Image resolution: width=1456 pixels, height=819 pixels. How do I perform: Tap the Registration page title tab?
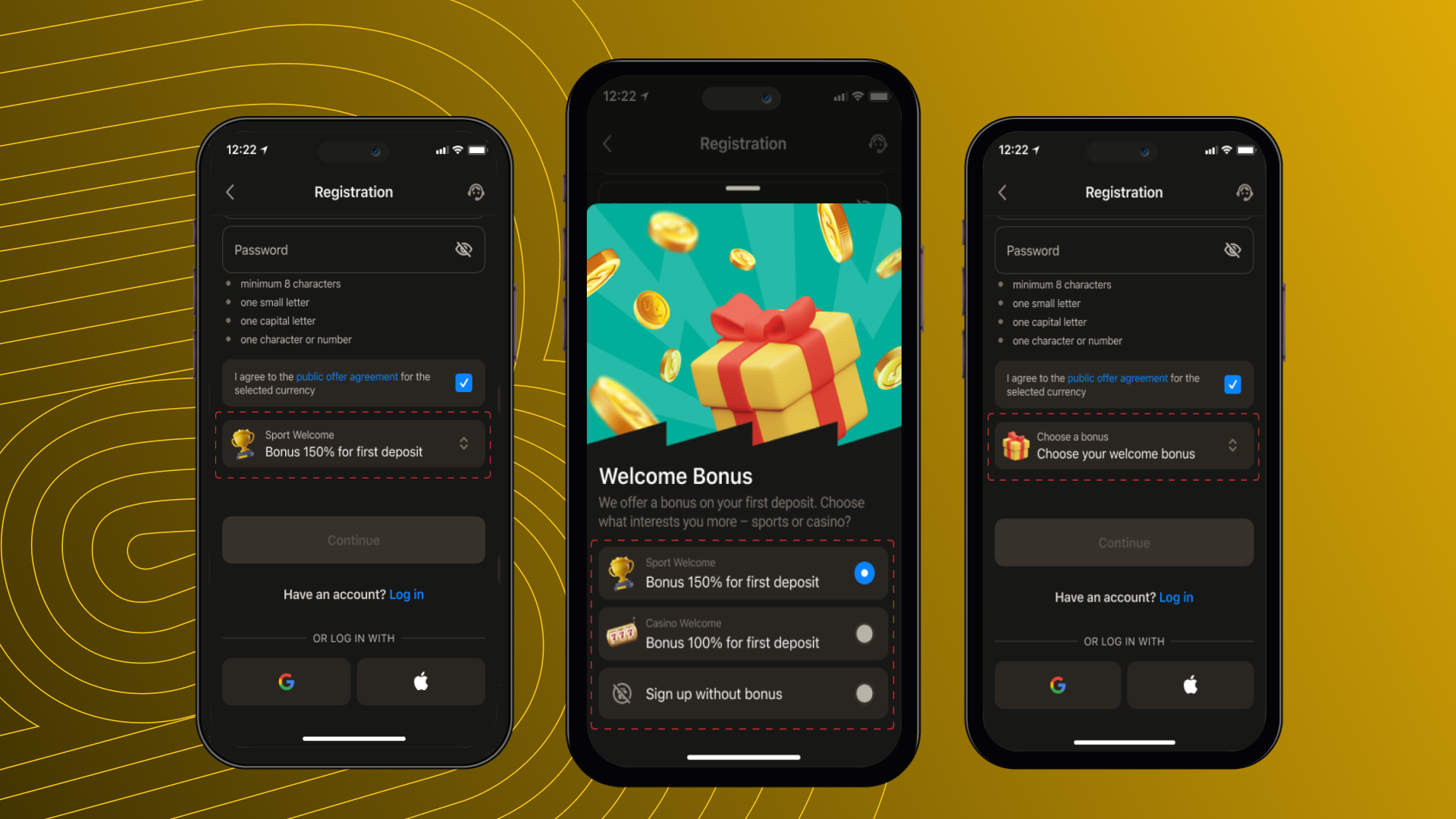(743, 143)
